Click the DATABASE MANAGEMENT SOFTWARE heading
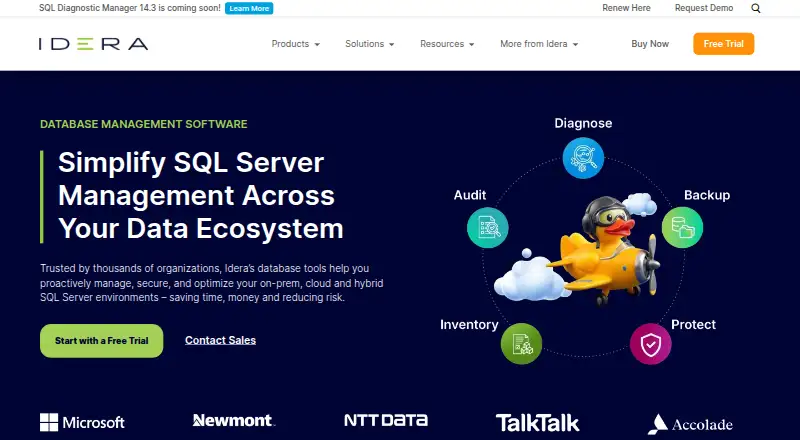The image size is (800, 440). (144, 124)
